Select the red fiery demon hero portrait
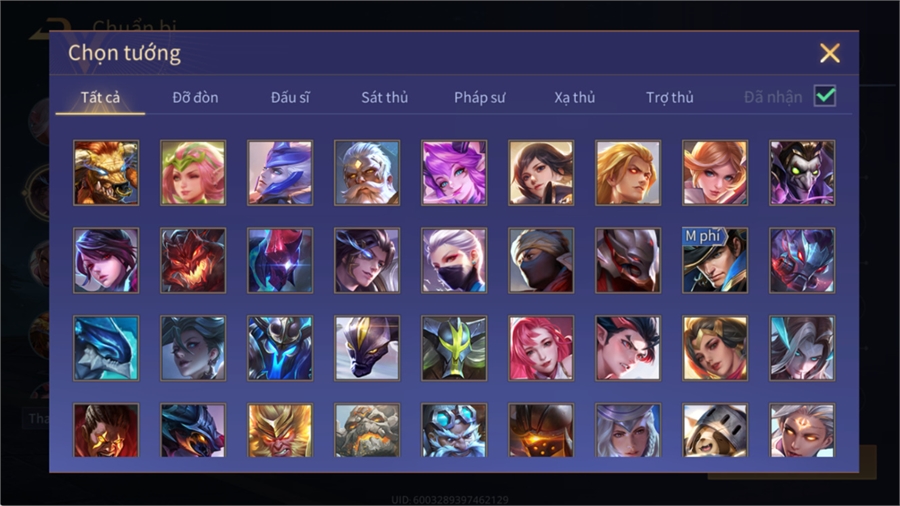The width and height of the screenshot is (900, 506). pos(193,260)
